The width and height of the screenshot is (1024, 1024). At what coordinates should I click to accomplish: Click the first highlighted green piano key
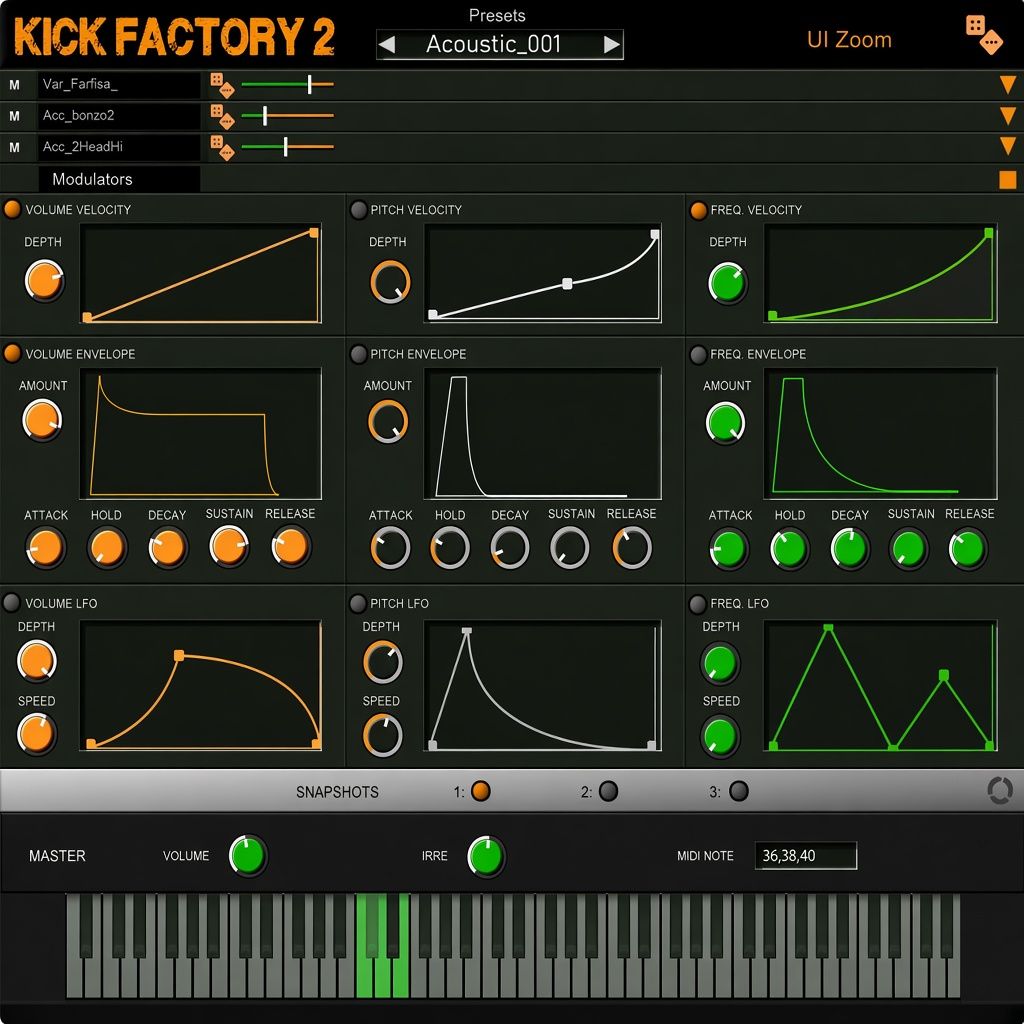(x=364, y=945)
